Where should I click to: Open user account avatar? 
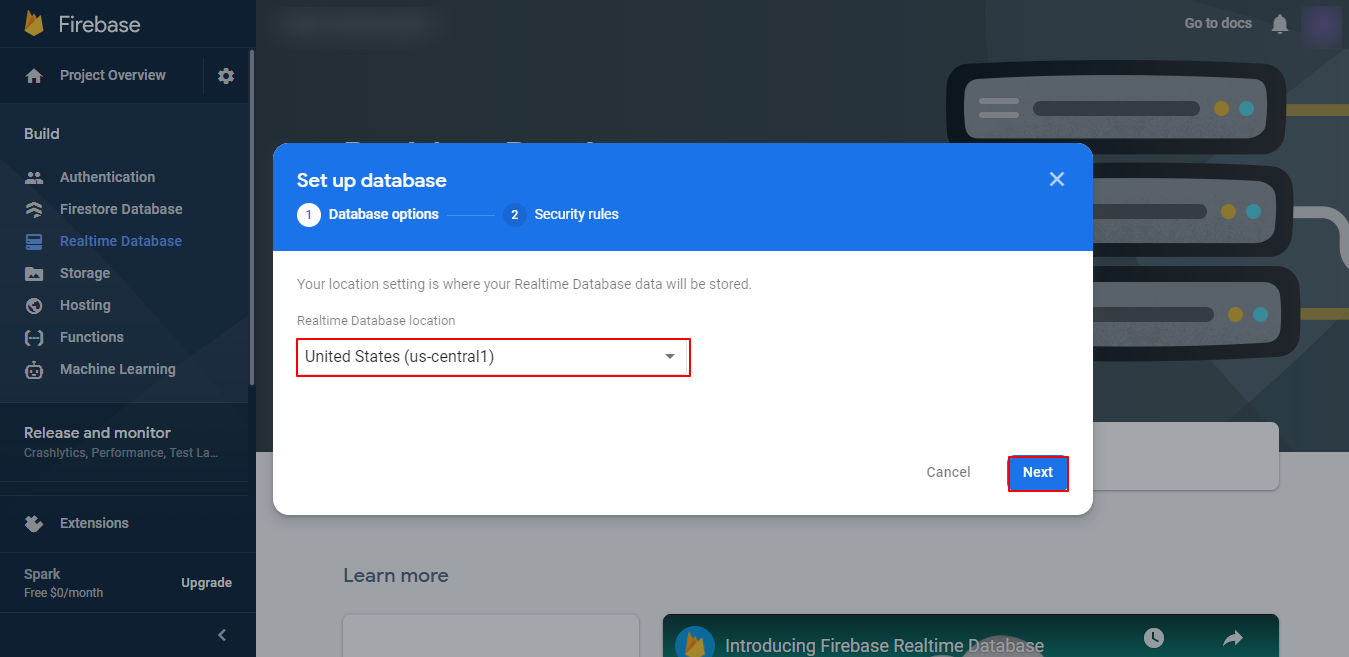(x=1322, y=24)
